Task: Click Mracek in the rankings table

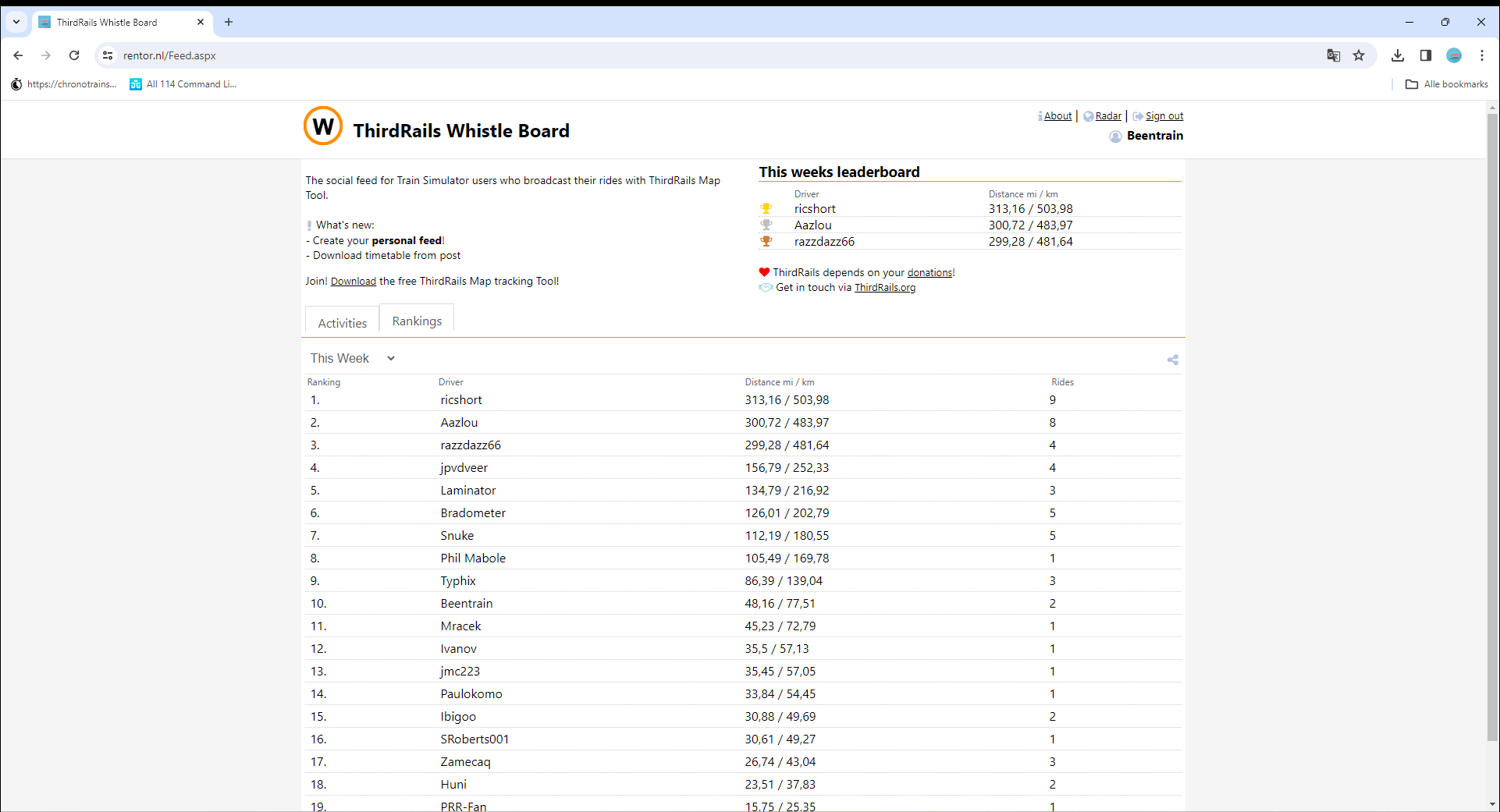Action: (460, 626)
